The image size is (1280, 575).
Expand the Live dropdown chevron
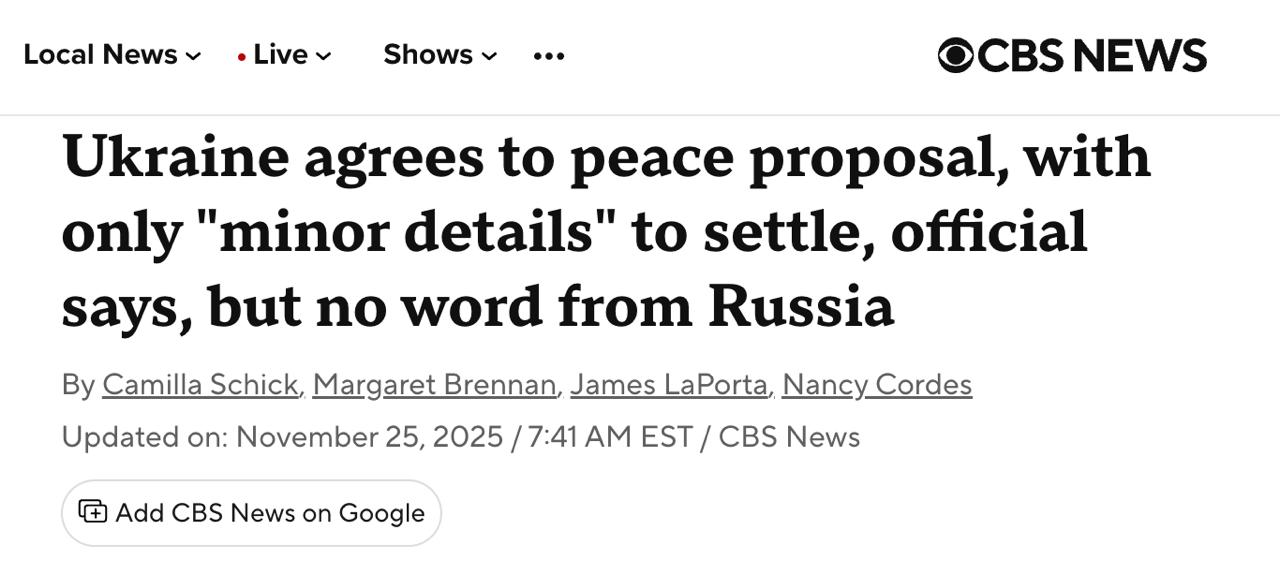pos(323,57)
